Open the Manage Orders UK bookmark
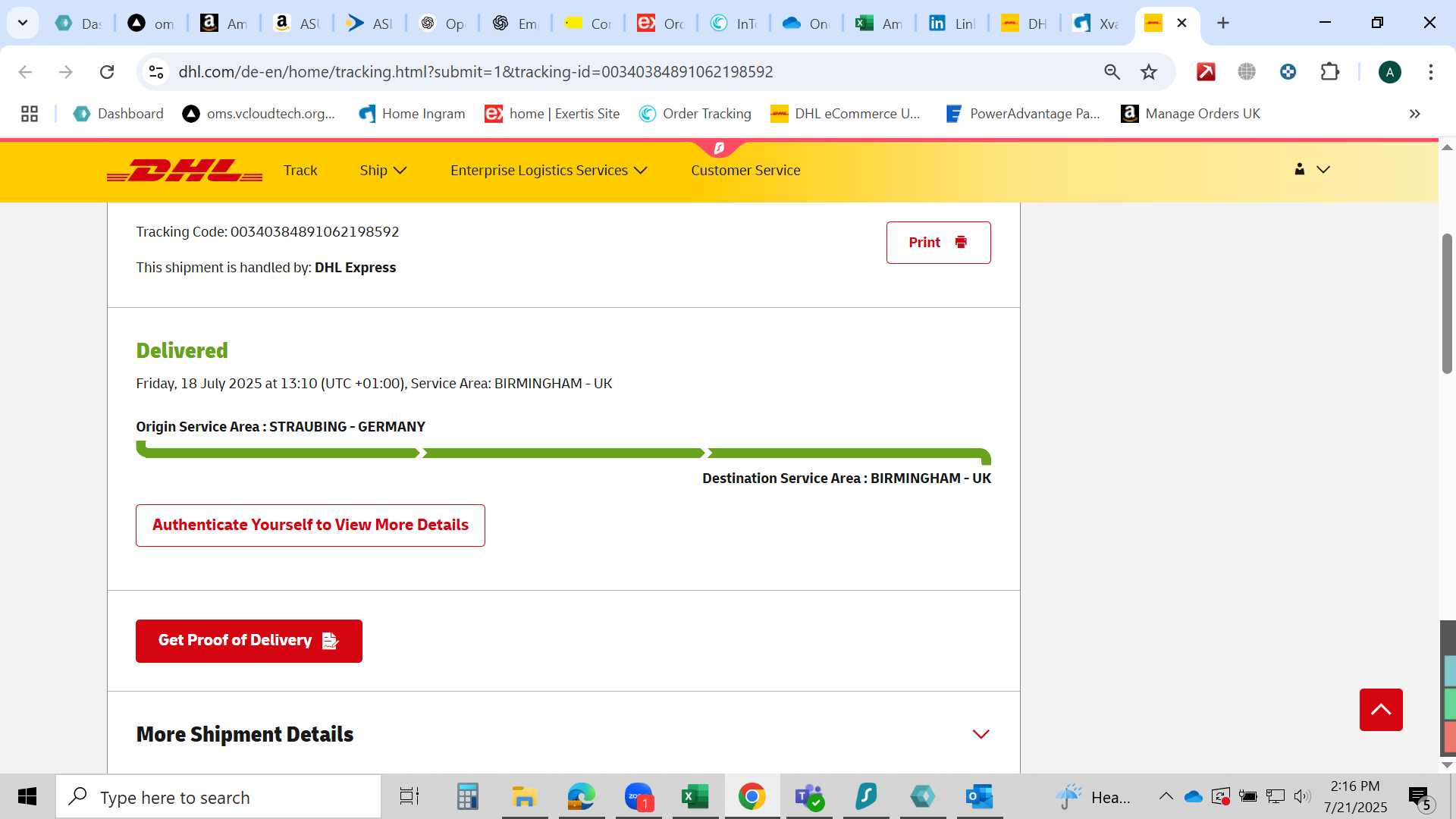 1191,114
